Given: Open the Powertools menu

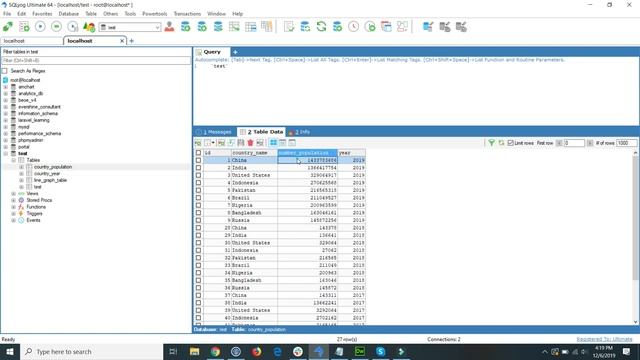Looking at the screenshot, I should [x=155, y=13].
